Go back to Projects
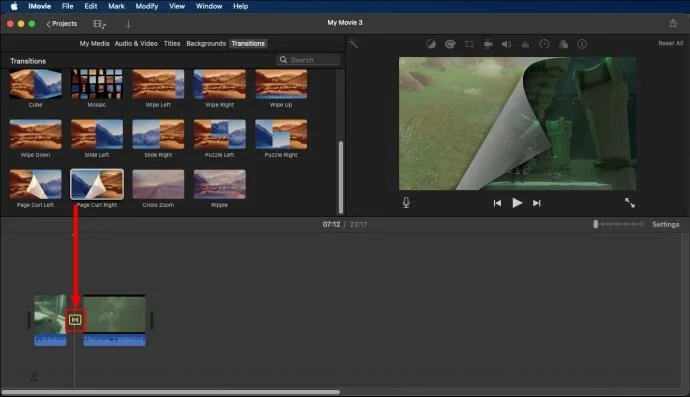 [x=62, y=24]
